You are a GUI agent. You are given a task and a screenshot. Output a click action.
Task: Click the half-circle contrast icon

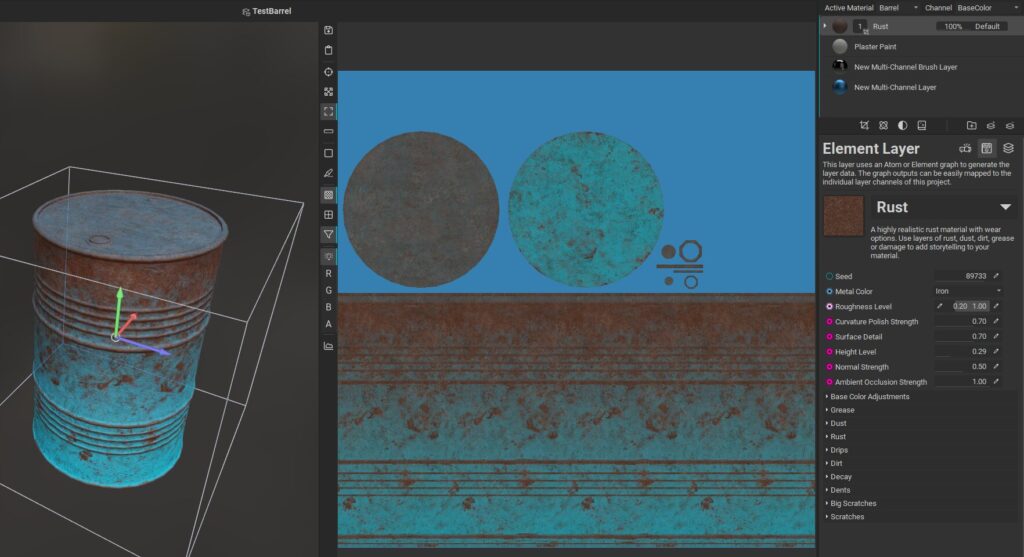click(x=903, y=125)
